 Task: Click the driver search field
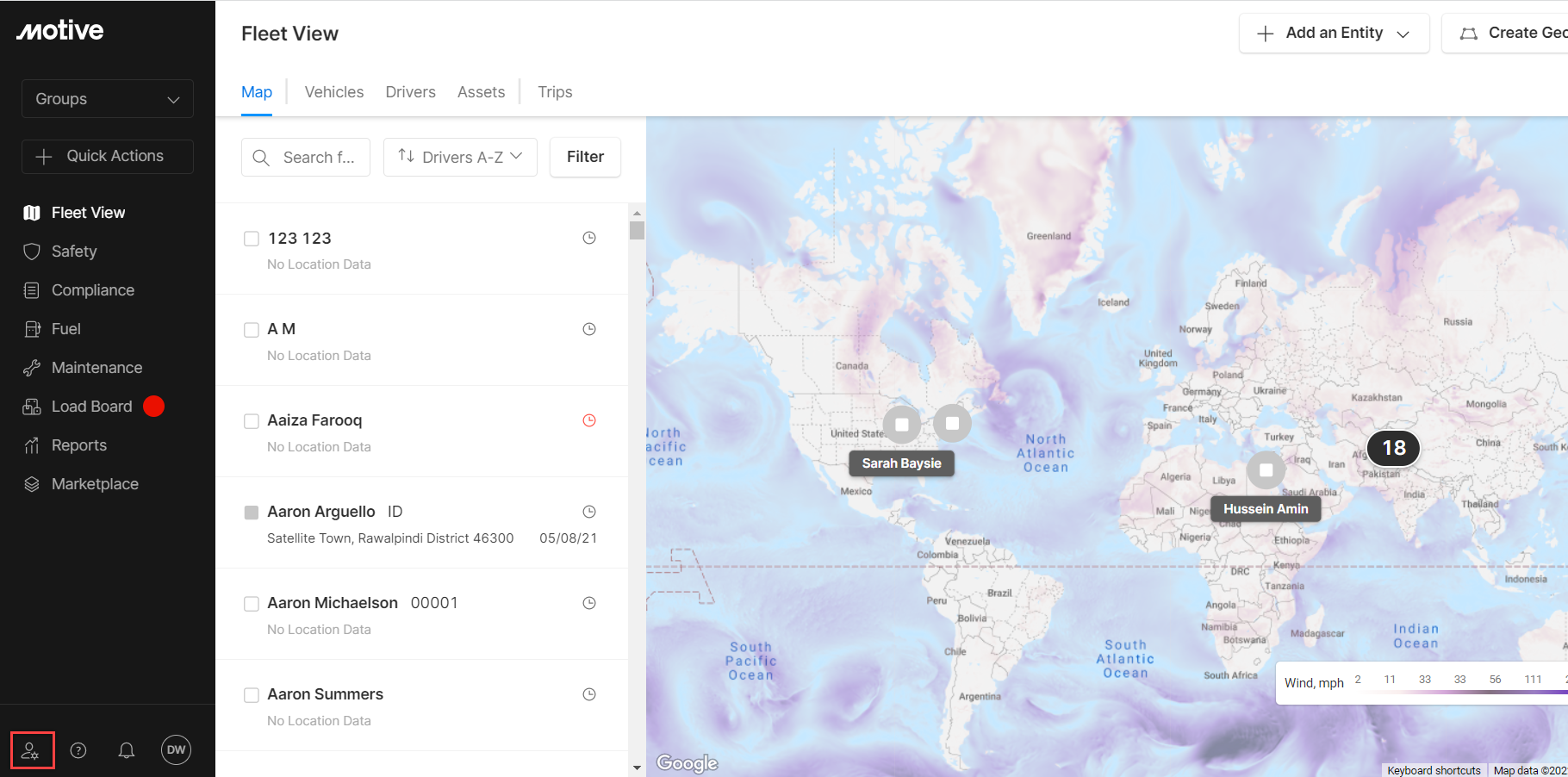[x=306, y=158]
